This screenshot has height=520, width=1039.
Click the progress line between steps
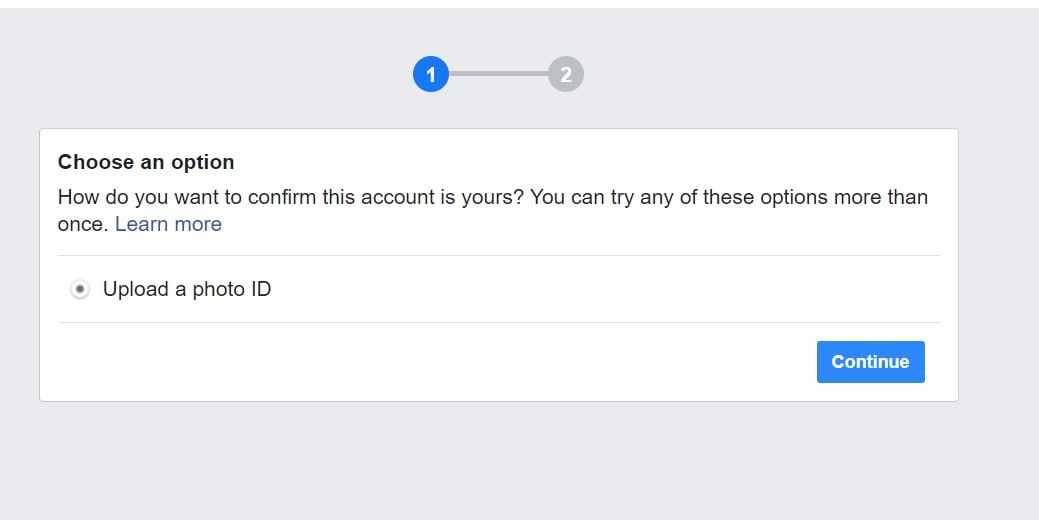tap(498, 74)
